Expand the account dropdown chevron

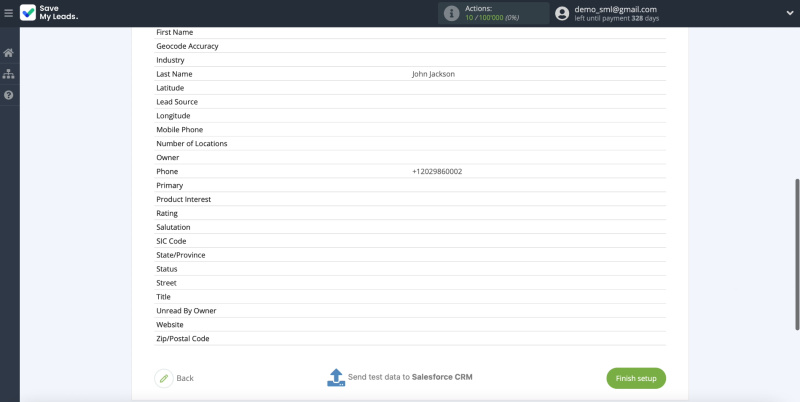pyautogui.click(x=790, y=13)
